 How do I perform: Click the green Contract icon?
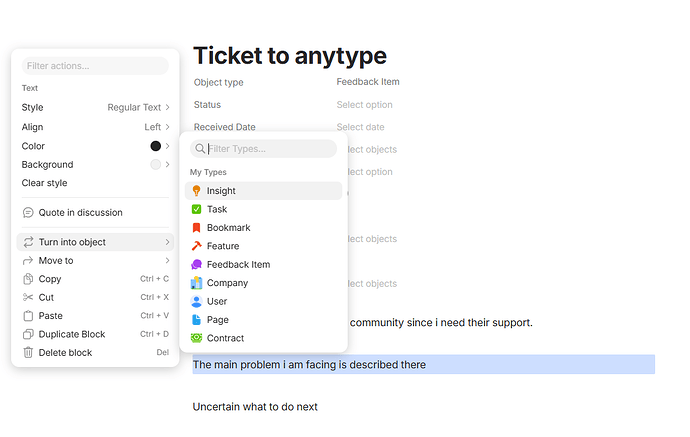[196, 338]
